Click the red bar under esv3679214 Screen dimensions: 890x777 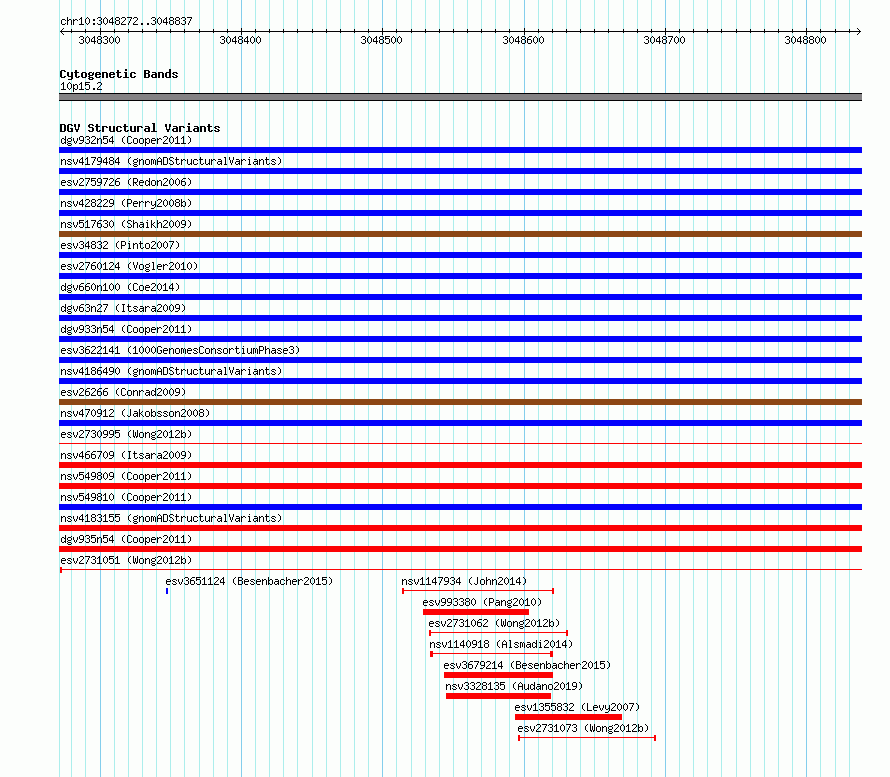[x=498, y=675]
